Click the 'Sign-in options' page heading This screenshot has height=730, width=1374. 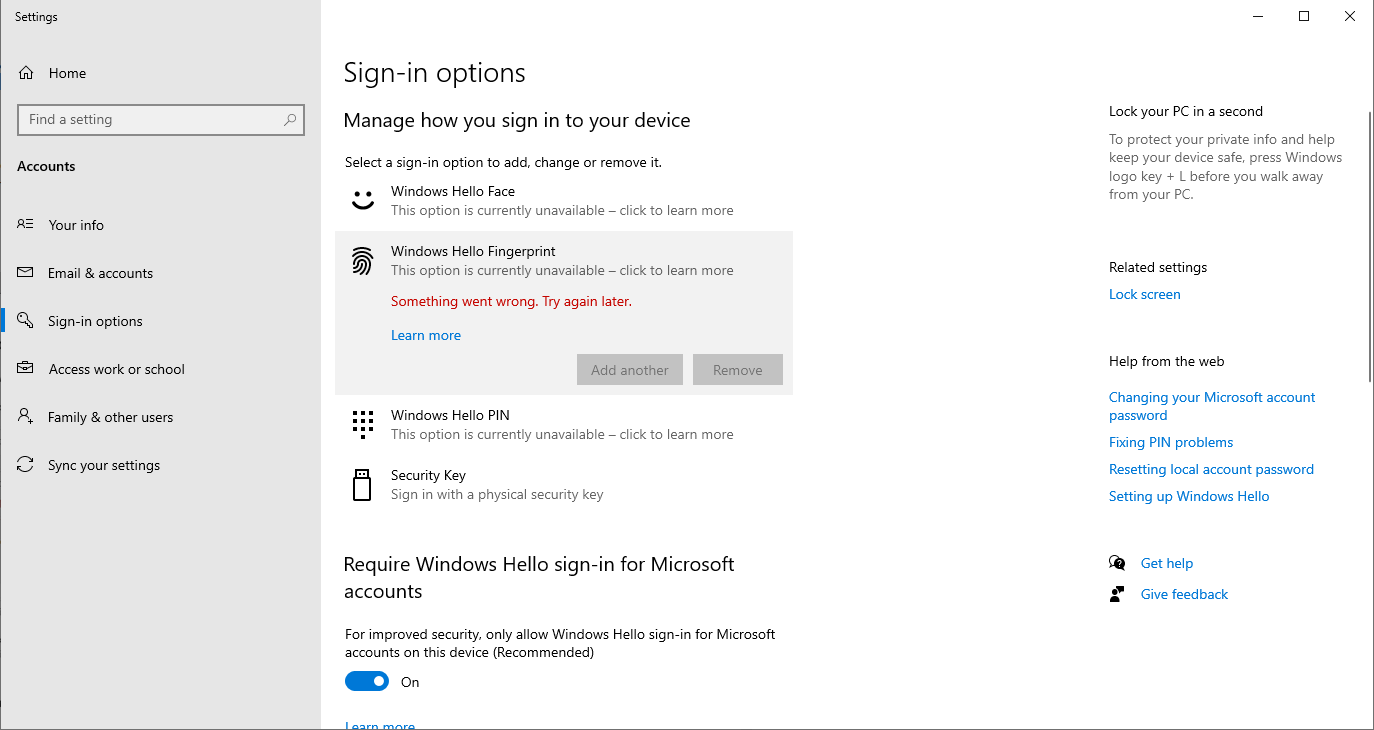click(x=434, y=73)
